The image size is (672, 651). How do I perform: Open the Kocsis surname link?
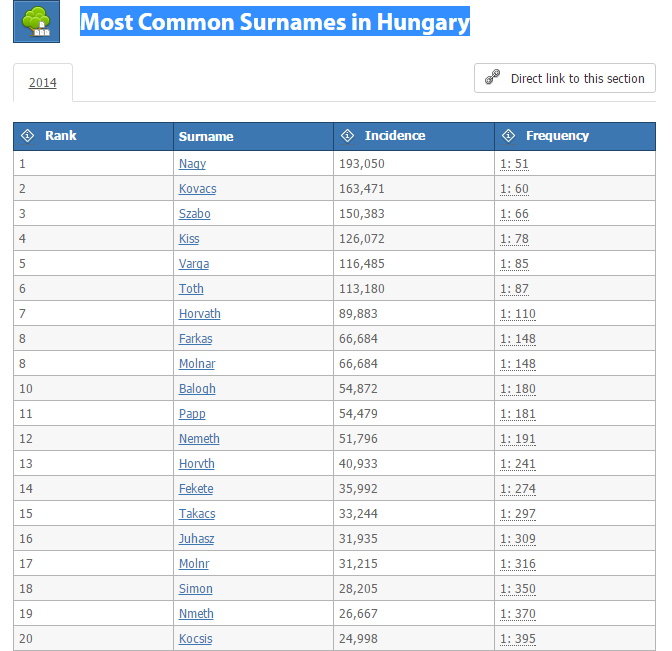click(x=195, y=639)
